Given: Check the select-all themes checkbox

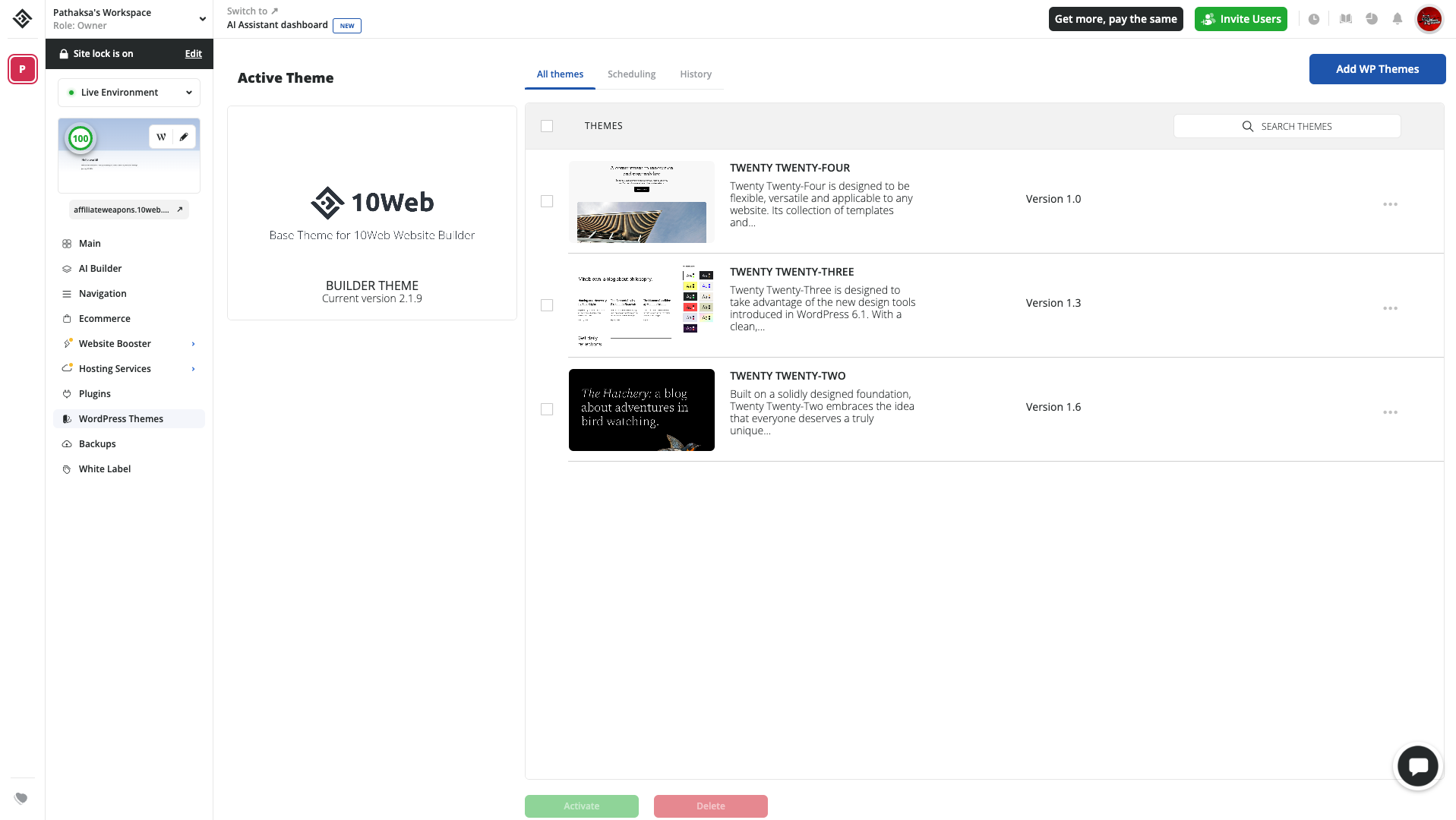Looking at the screenshot, I should (547, 126).
